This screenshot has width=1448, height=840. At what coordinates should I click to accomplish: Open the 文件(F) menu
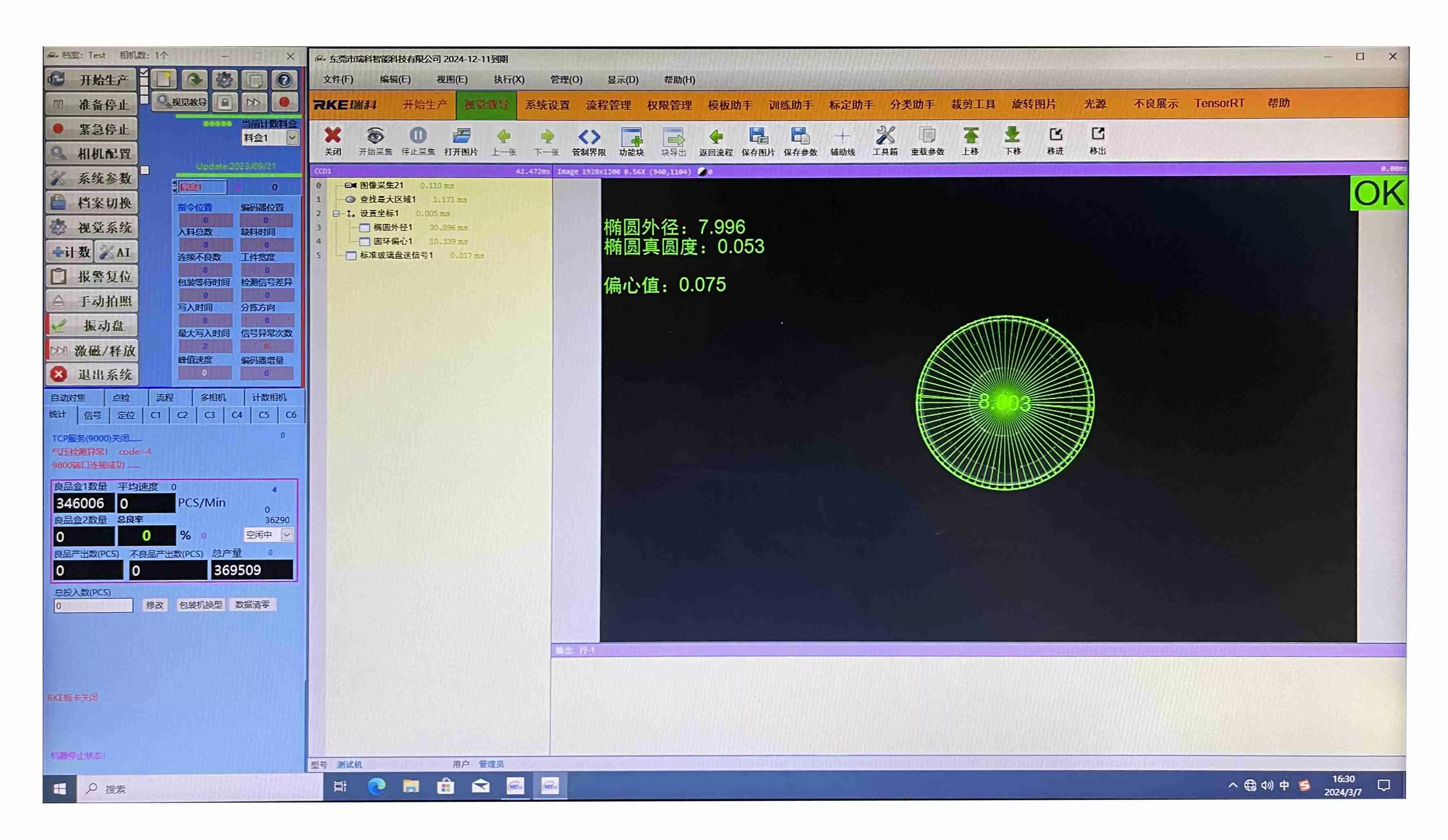click(x=338, y=80)
